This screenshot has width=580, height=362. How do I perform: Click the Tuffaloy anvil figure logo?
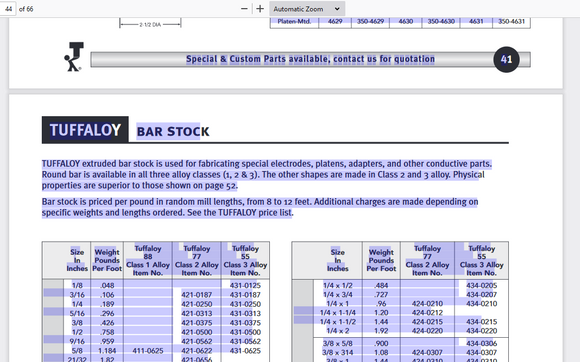(x=74, y=57)
